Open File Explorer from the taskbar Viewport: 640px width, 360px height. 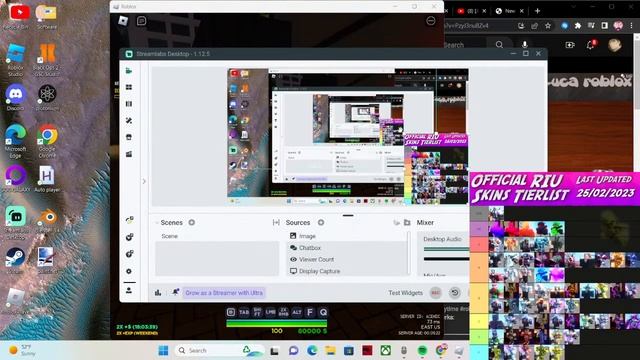coord(330,350)
